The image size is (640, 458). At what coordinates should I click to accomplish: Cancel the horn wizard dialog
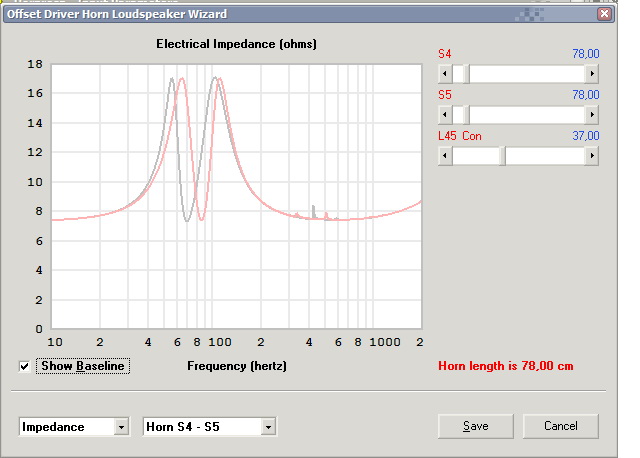[x=560, y=426]
